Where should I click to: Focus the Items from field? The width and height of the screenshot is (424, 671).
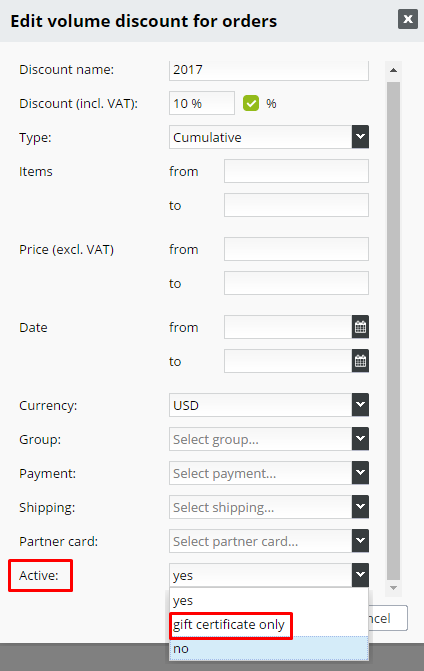point(296,171)
